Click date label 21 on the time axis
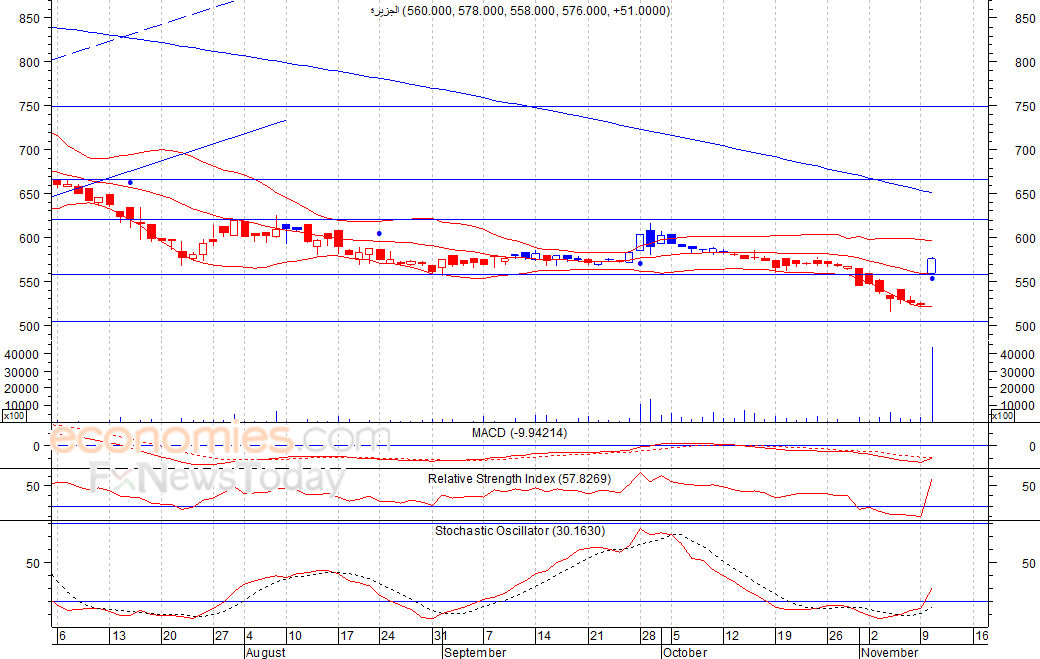The image size is (1040, 659). coord(597,636)
